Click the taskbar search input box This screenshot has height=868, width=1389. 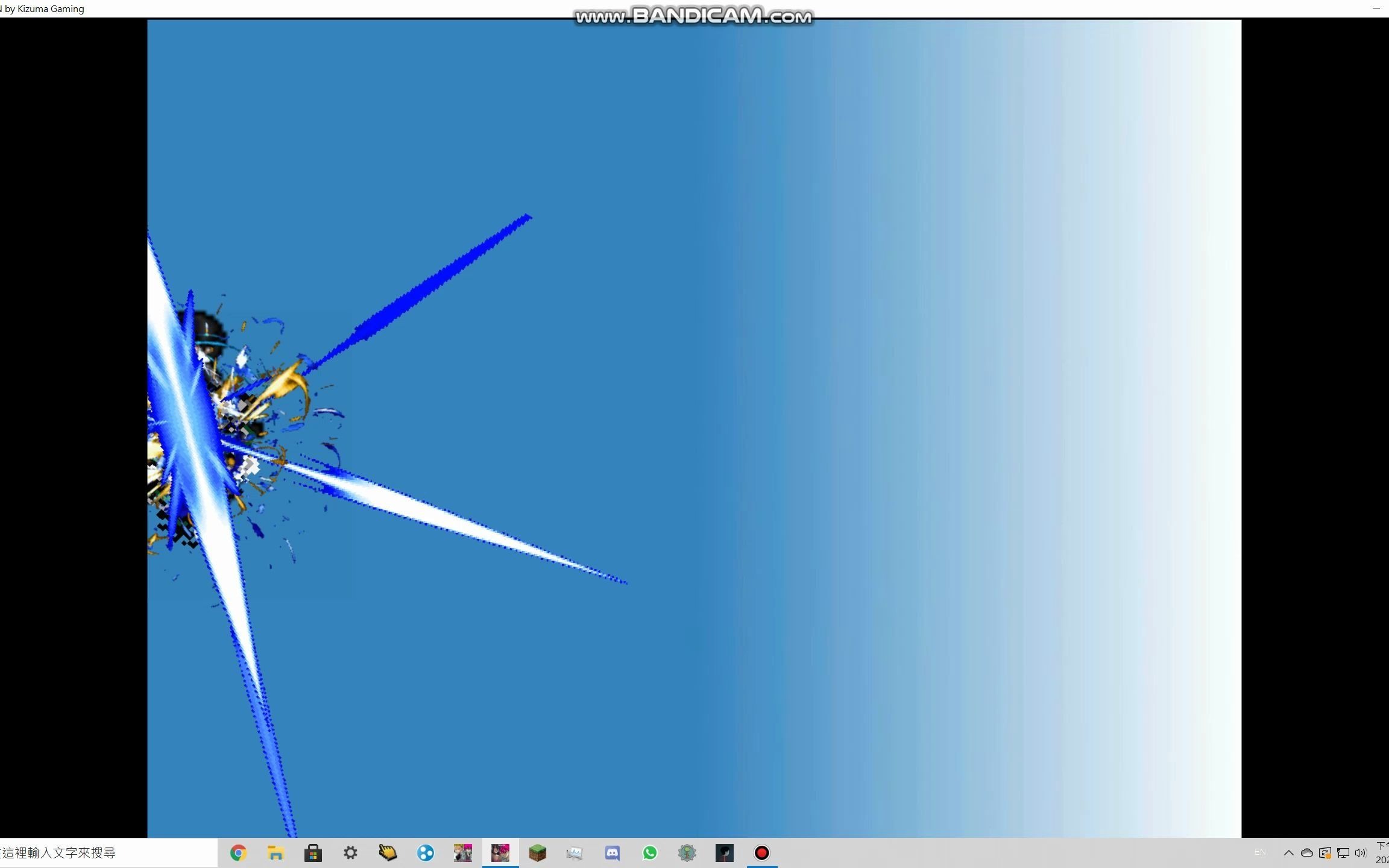coord(109,853)
